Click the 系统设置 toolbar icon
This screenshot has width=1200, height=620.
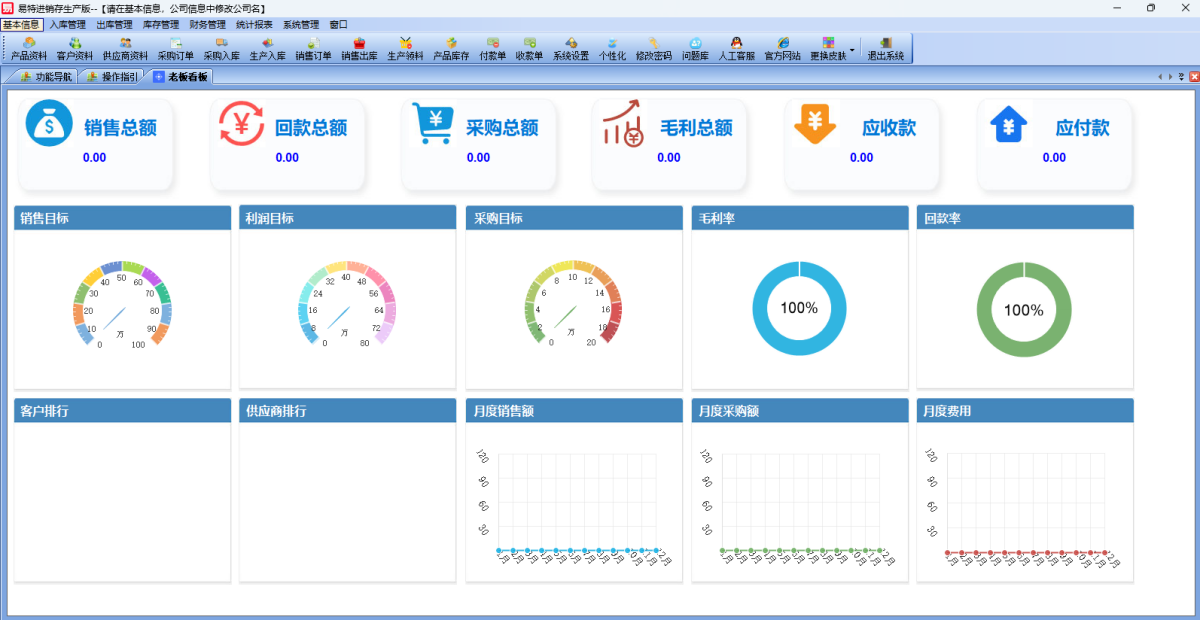click(571, 49)
